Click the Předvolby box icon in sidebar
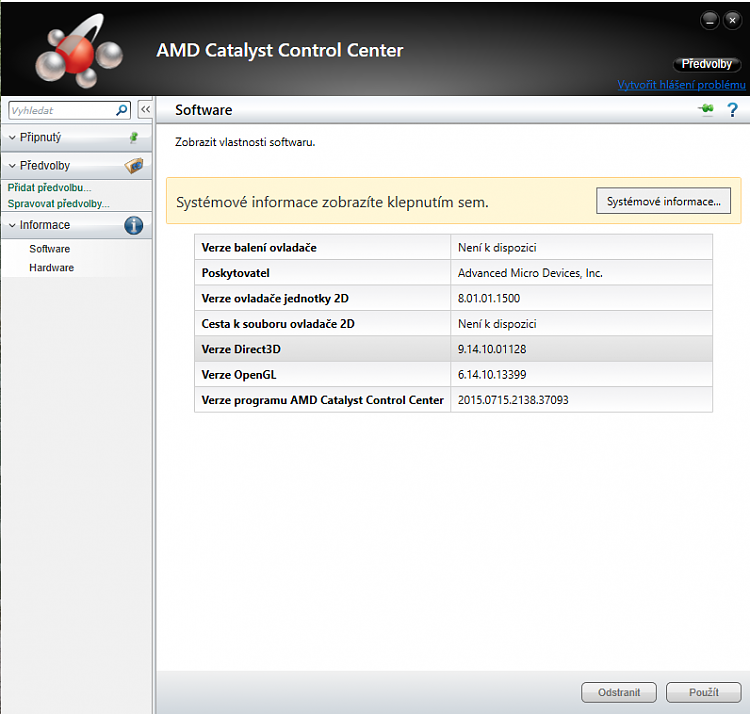The image size is (750, 714). (x=134, y=165)
